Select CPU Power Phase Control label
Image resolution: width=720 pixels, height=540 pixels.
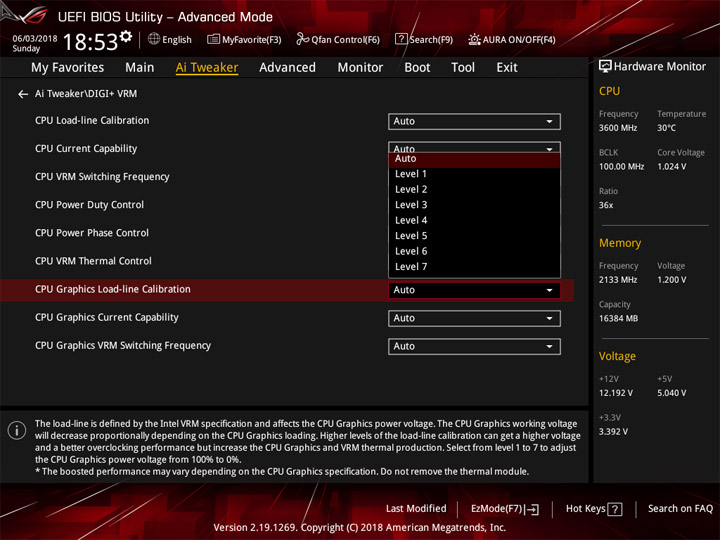[x=92, y=233]
